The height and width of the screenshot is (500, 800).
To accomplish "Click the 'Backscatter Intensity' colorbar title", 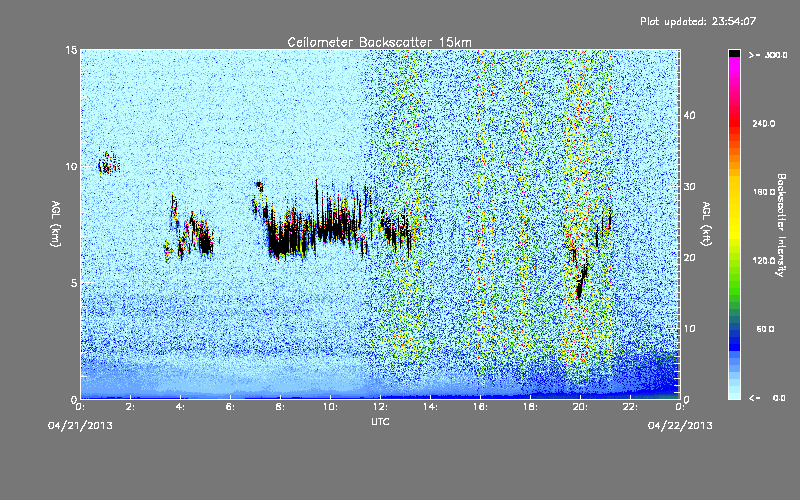I will [x=781, y=225].
